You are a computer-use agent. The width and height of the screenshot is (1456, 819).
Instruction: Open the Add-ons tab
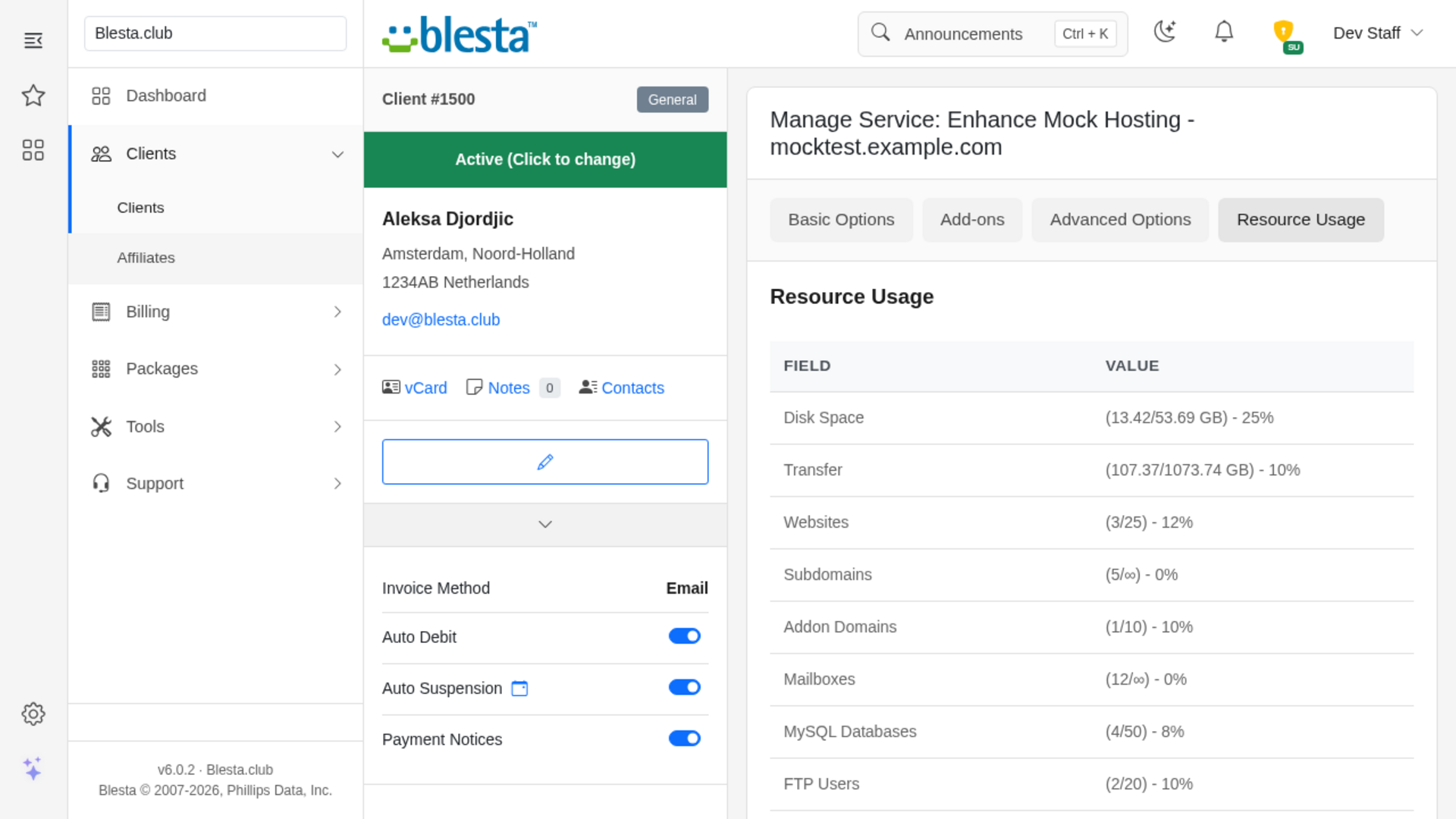pos(972,220)
